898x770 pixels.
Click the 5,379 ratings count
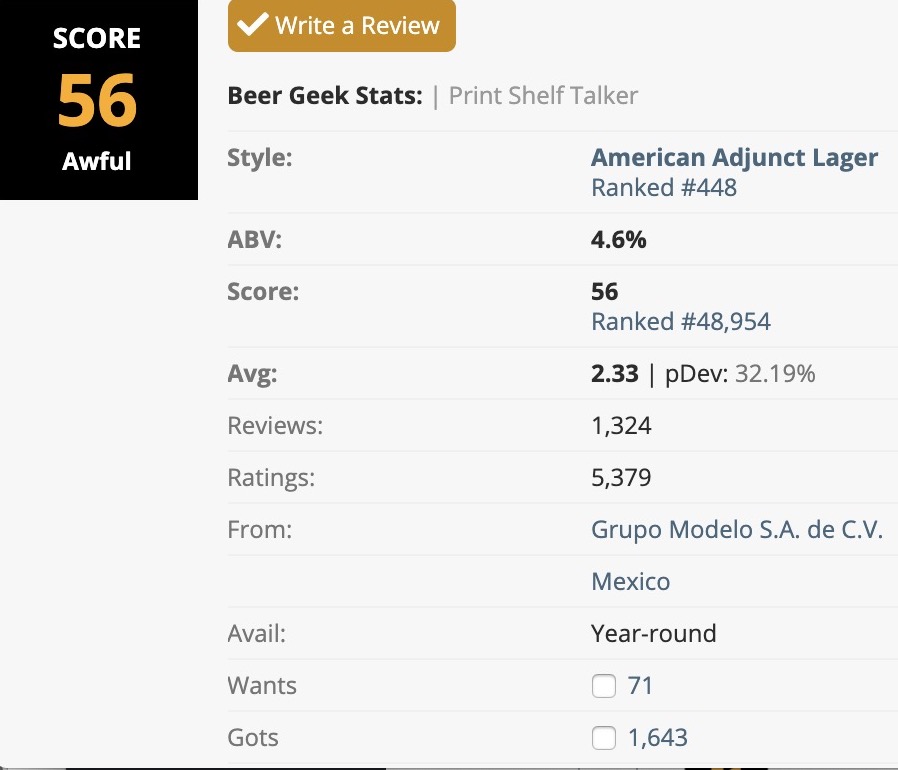(x=621, y=478)
